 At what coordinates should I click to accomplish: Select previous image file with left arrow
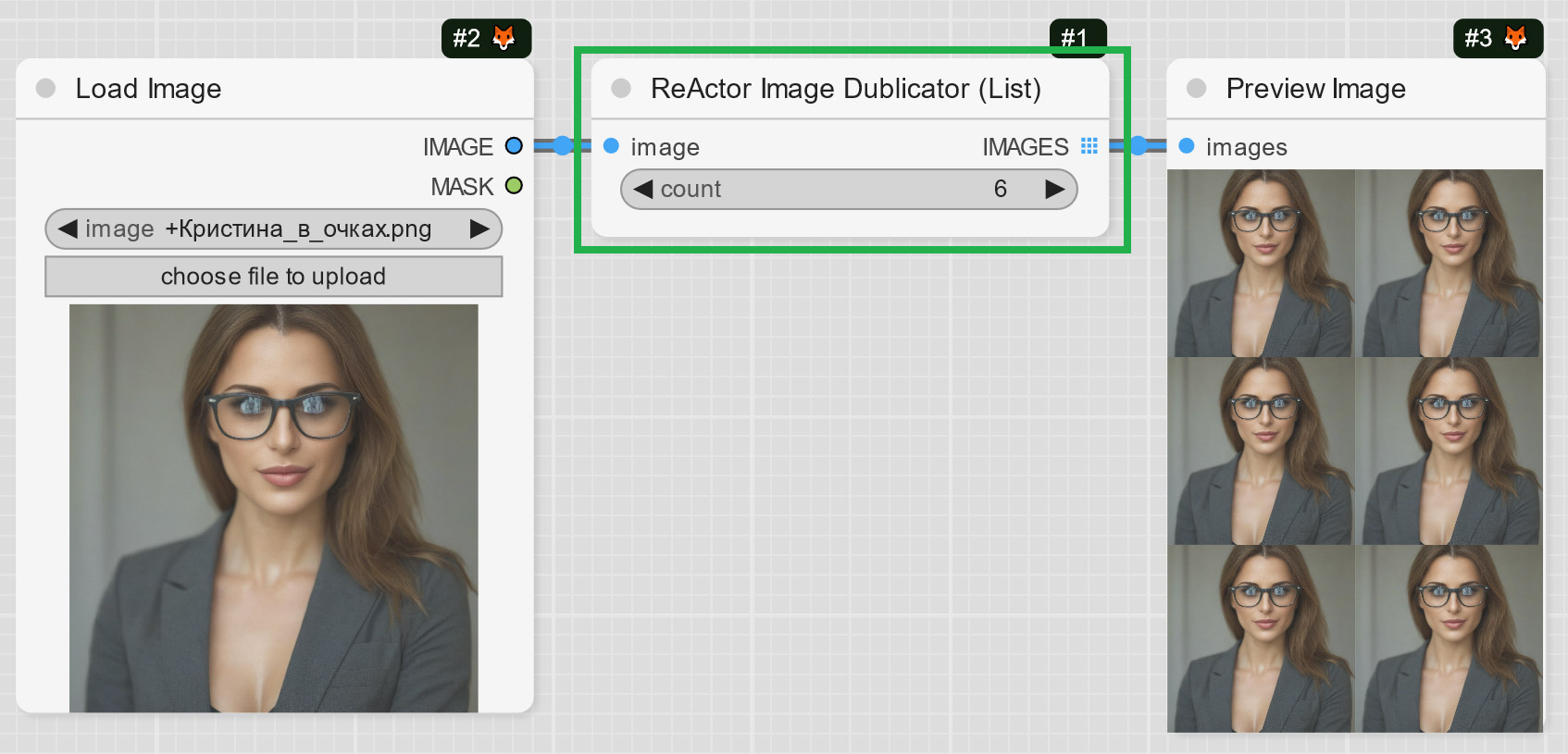(x=67, y=229)
